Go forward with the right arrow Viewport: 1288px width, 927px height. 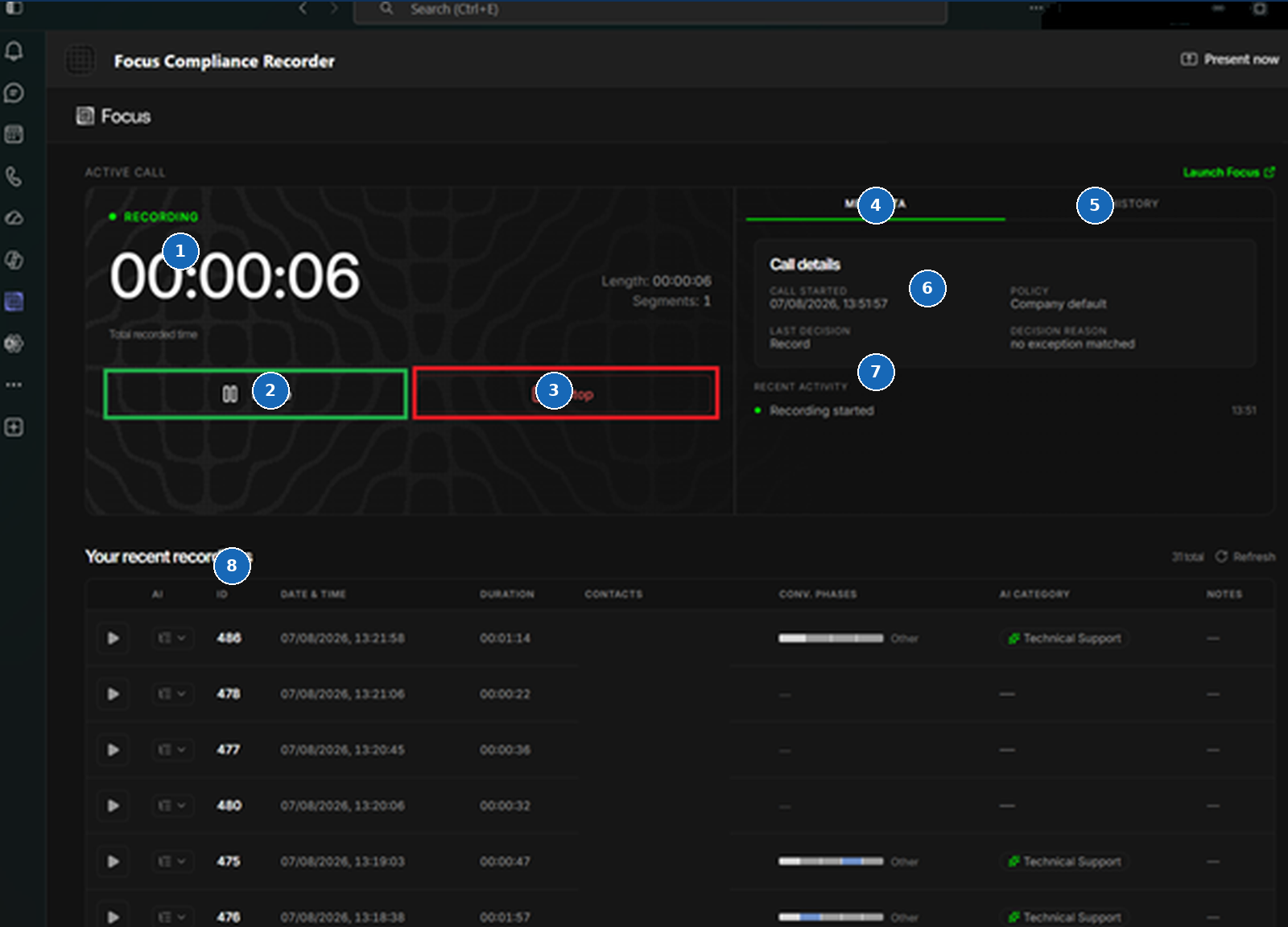point(334,9)
